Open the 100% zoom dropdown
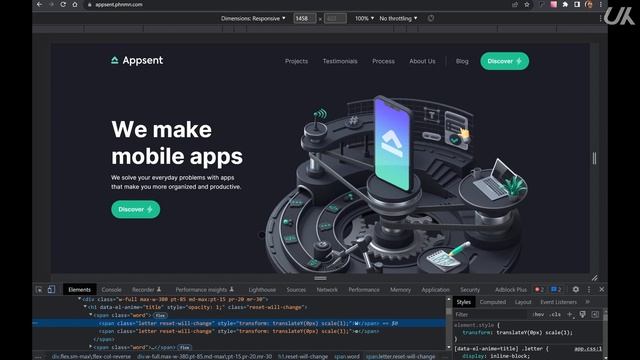 coord(364,18)
